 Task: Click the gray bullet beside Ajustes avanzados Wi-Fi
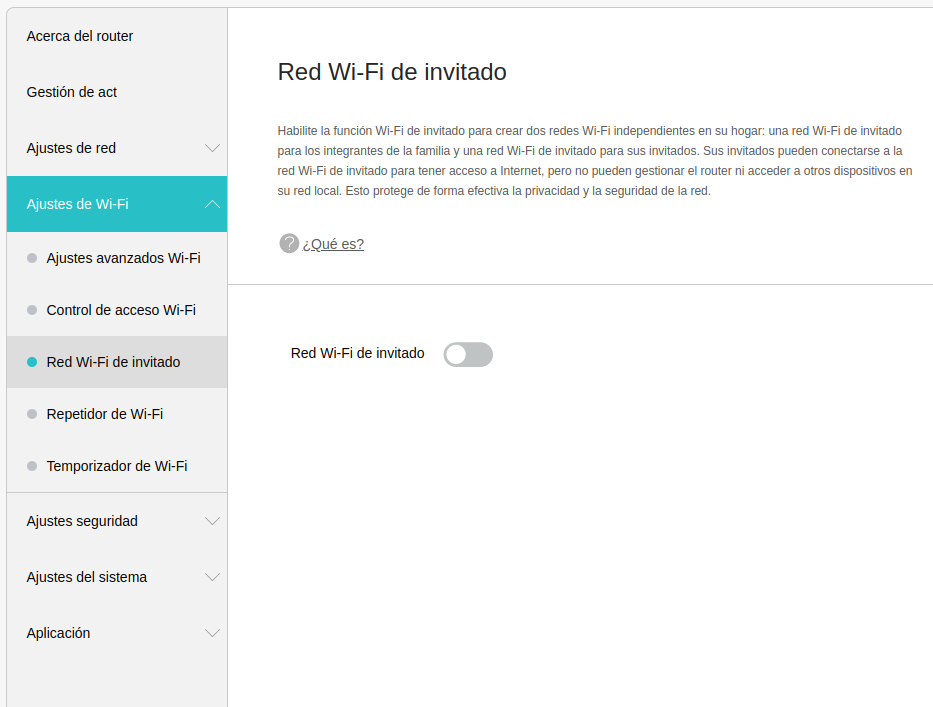(32, 258)
